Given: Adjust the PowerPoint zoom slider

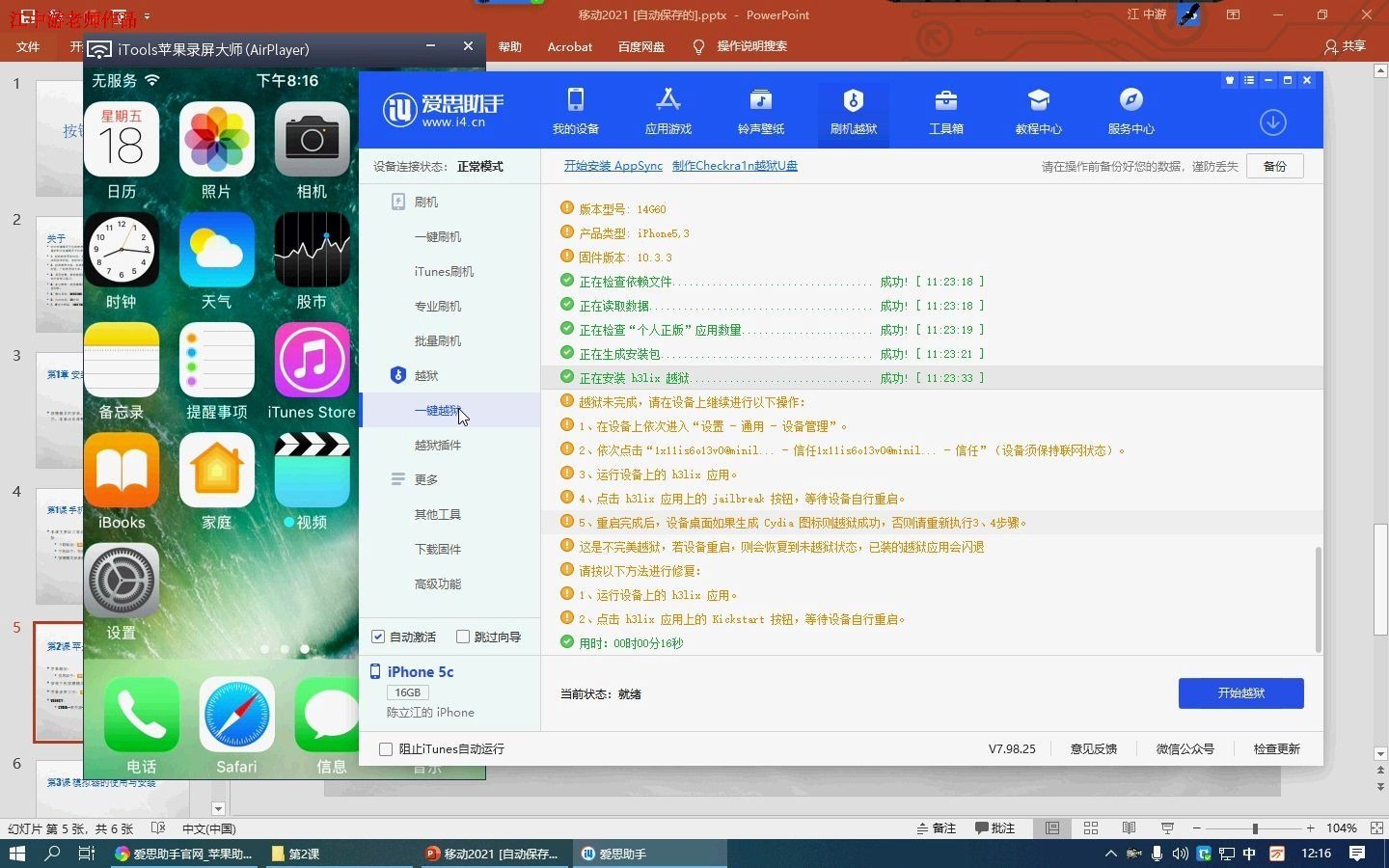Looking at the screenshot, I should (x=1254, y=828).
